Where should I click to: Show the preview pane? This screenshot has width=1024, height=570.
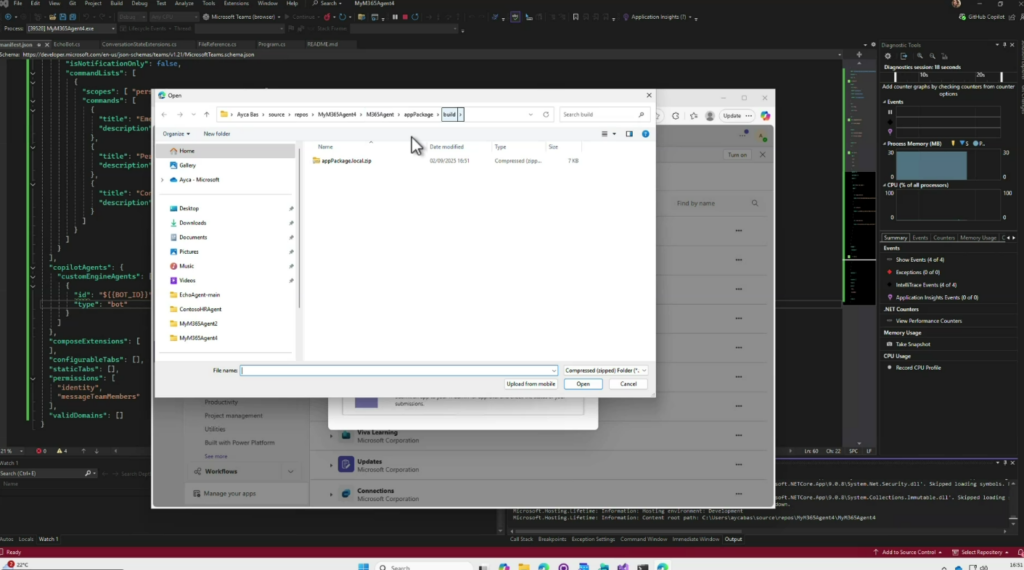(x=629, y=134)
